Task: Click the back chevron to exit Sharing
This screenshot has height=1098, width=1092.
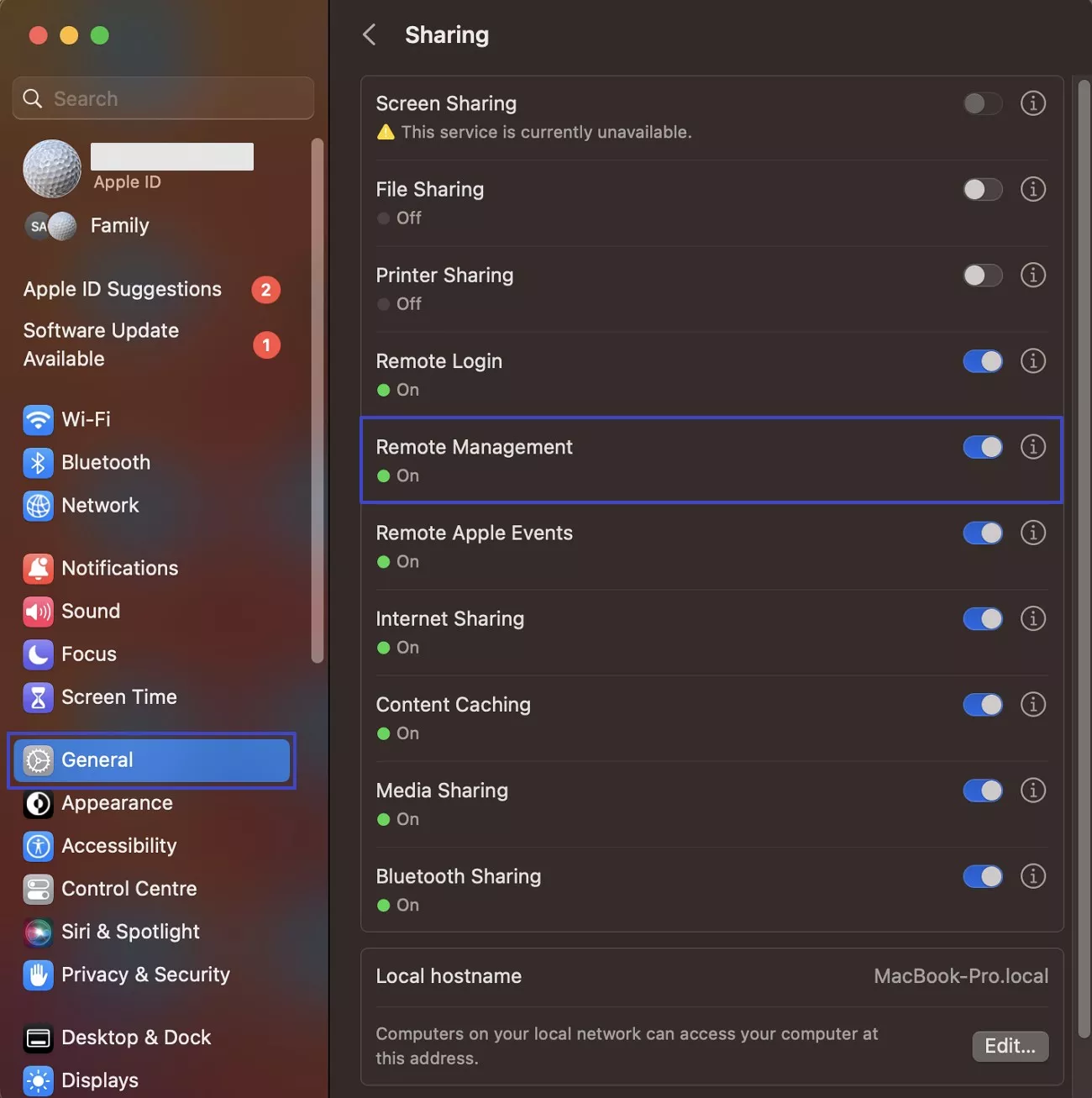Action: click(x=370, y=34)
